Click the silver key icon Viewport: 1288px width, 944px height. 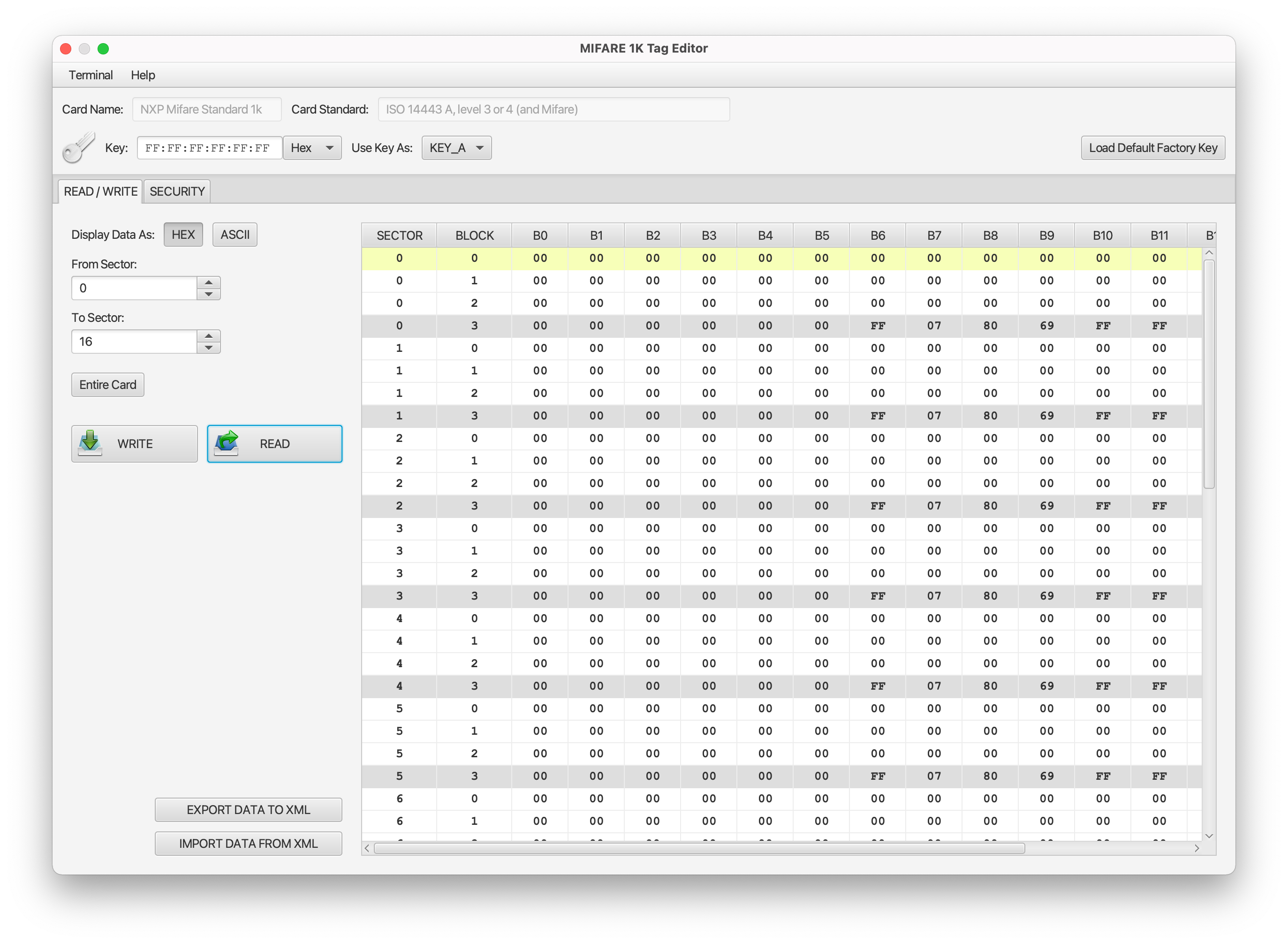point(79,147)
